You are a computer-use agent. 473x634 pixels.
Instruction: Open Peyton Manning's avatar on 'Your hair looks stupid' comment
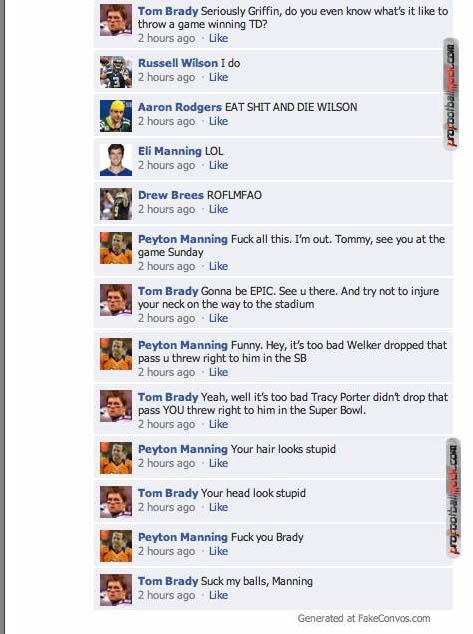coord(116,458)
